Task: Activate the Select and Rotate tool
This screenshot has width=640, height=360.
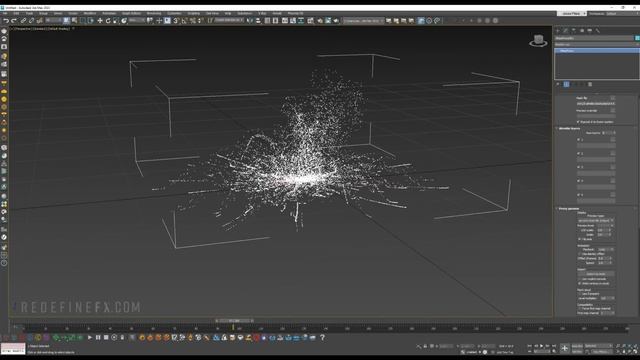Action: 108,20
